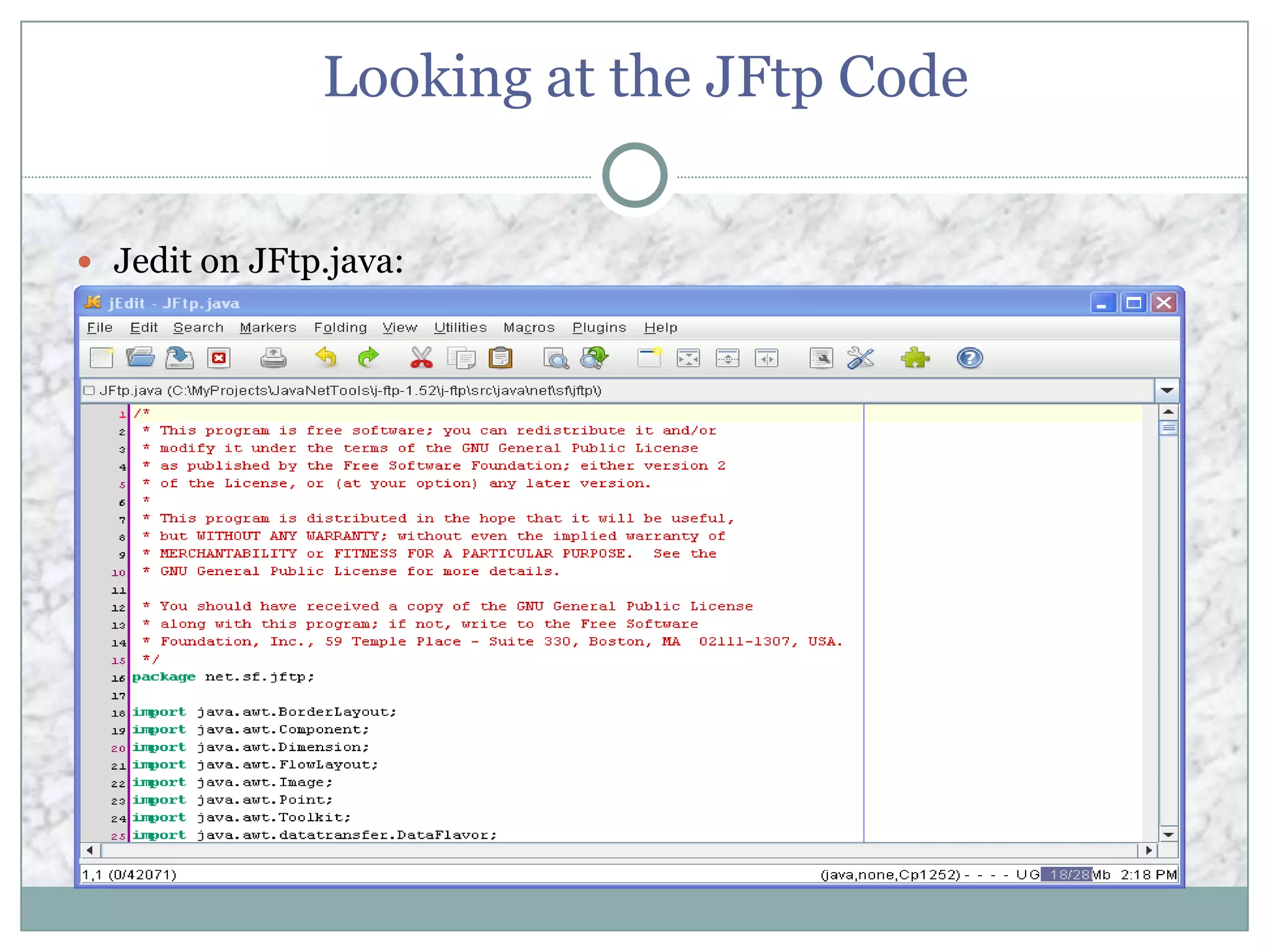Click the 'import java.awt.Point;' line
Viewport: 1270px width, 952px height.
point(233,800)
